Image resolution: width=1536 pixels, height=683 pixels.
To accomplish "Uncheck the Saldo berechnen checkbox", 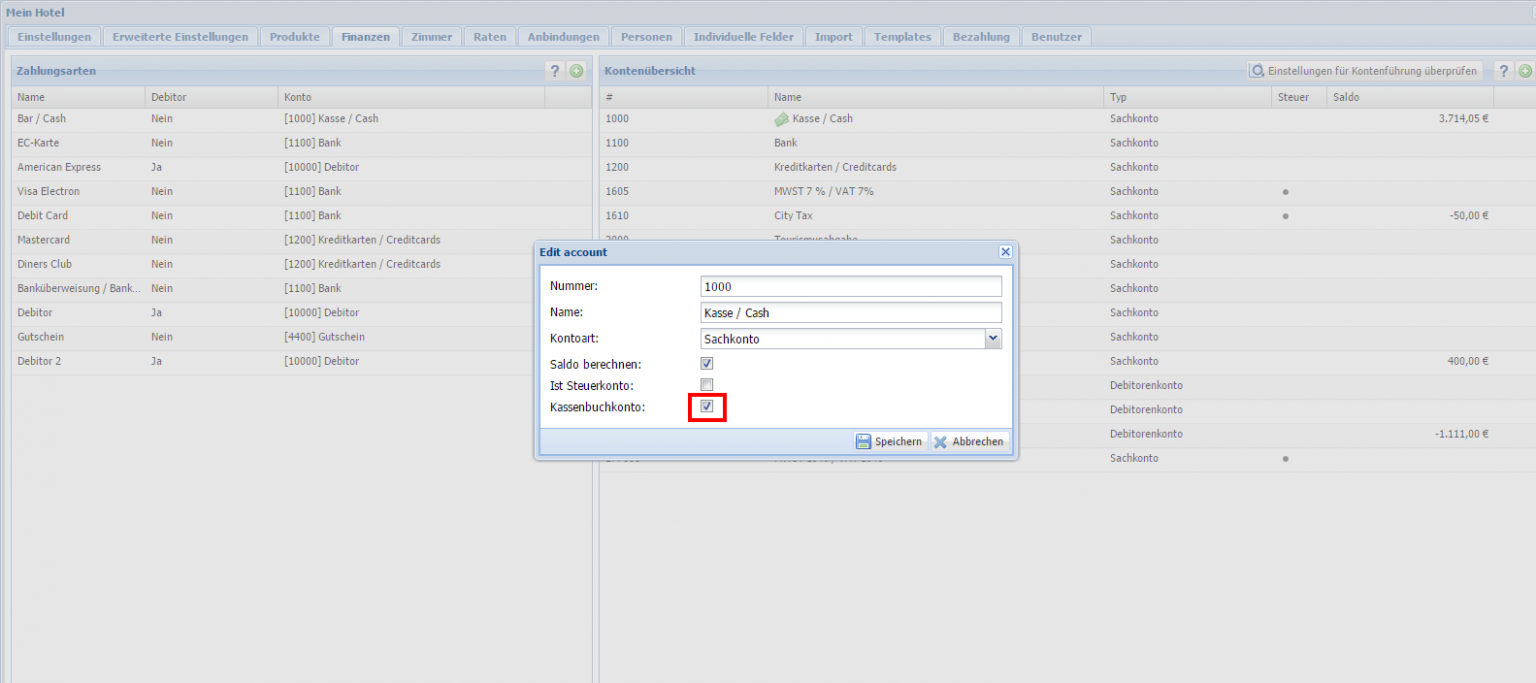I will click(x=707, y=364).
